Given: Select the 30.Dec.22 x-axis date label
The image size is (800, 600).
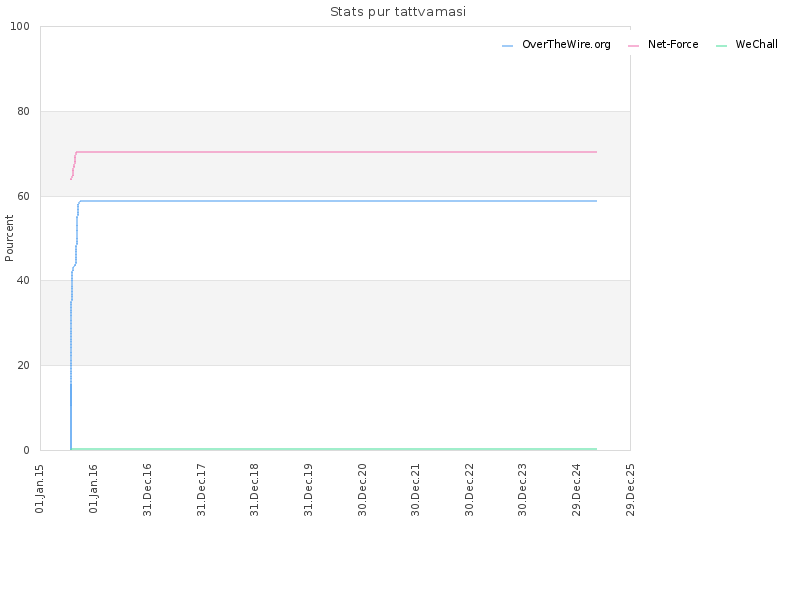Looking at the screenshot, I should coord(469,490).
